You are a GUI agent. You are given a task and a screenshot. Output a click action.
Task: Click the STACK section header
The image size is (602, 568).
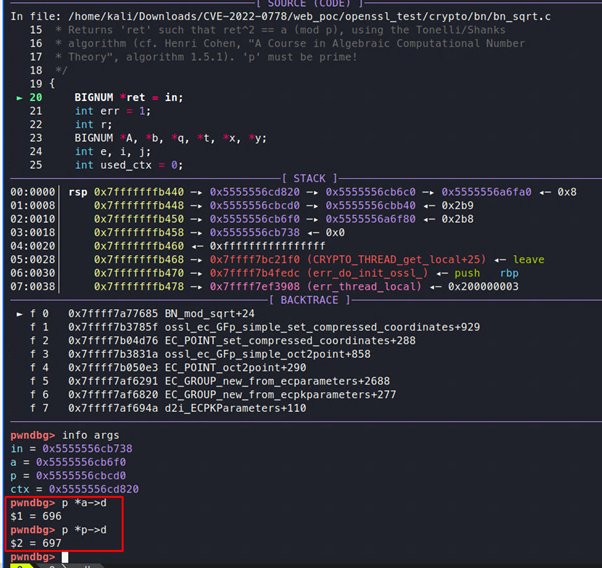[x=309, y=179]
